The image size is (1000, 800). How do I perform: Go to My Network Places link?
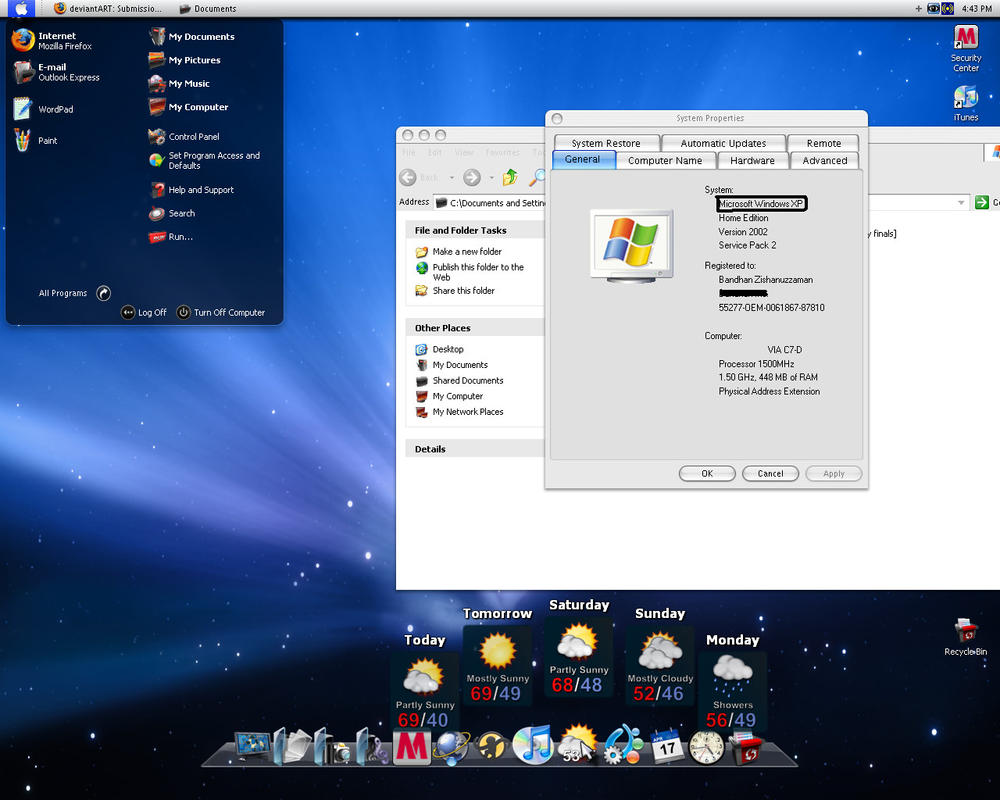coord(460,411)
